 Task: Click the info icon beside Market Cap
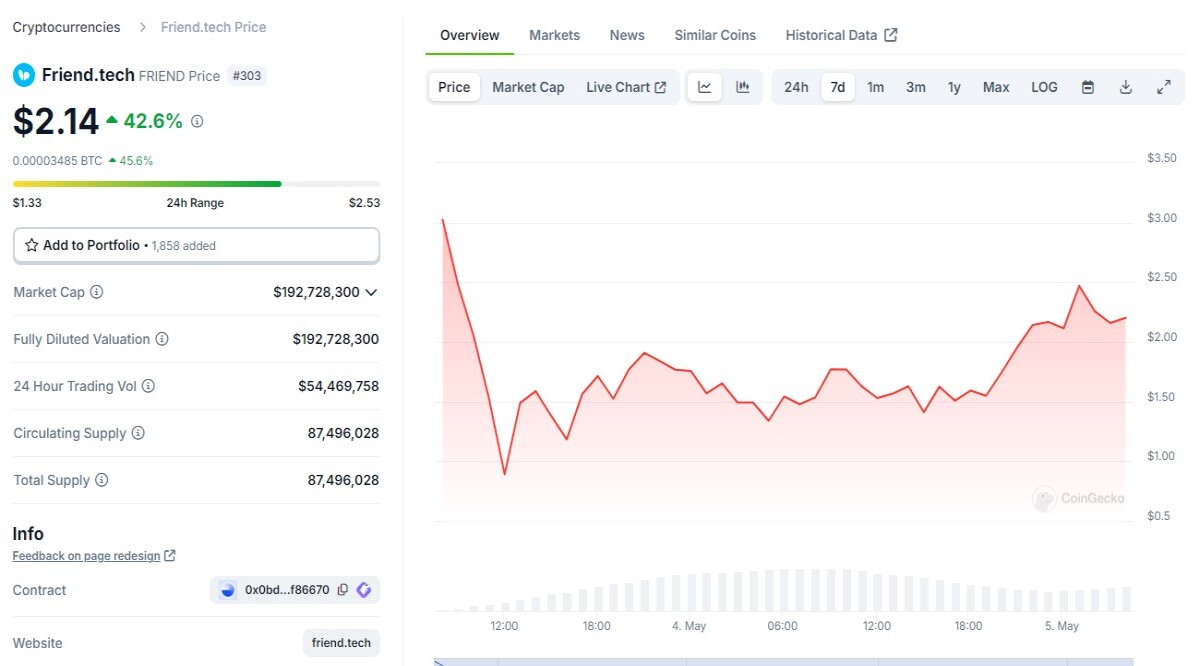[x=97, y=292]
